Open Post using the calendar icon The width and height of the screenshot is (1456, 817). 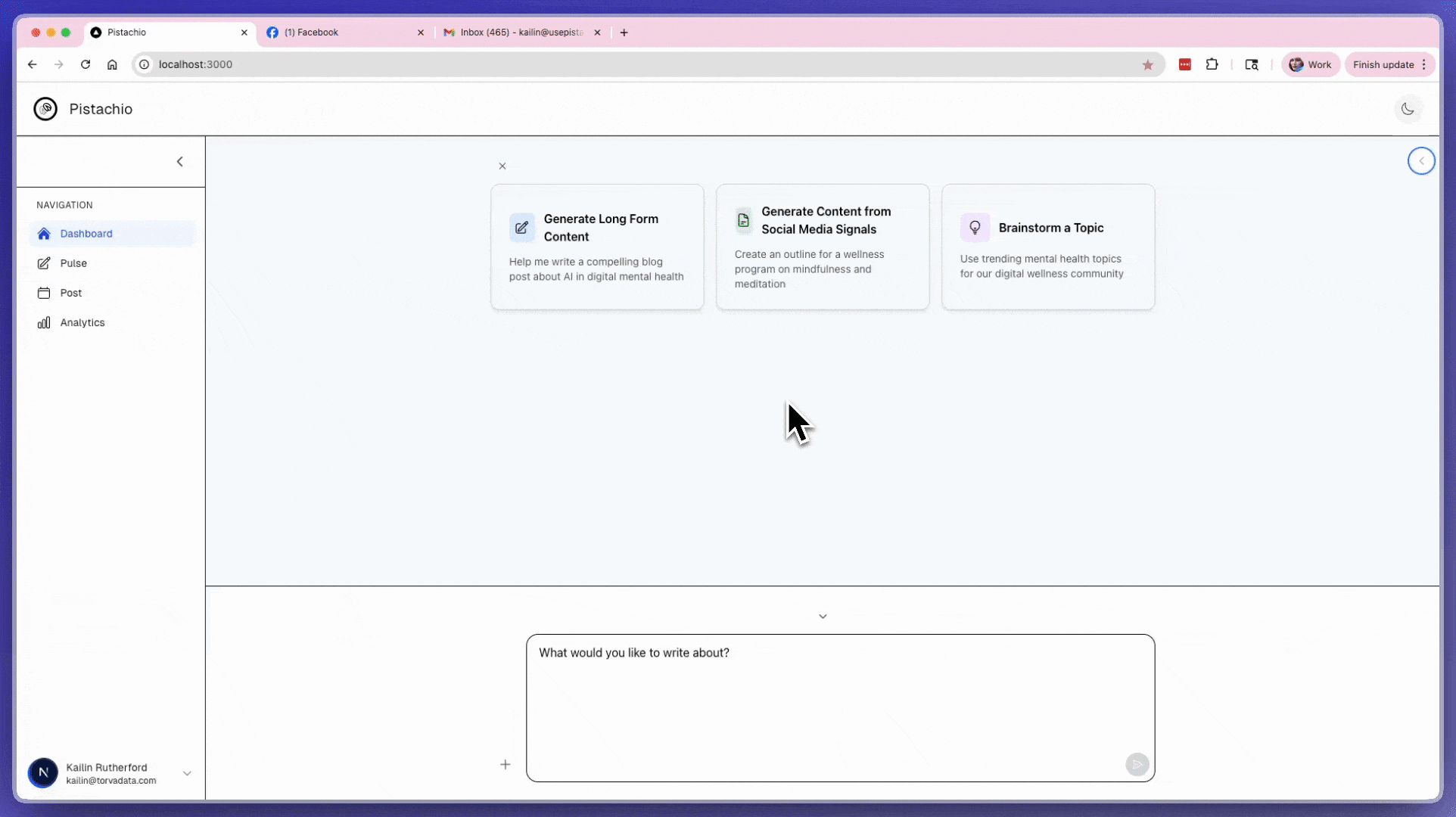coord(44,292)
